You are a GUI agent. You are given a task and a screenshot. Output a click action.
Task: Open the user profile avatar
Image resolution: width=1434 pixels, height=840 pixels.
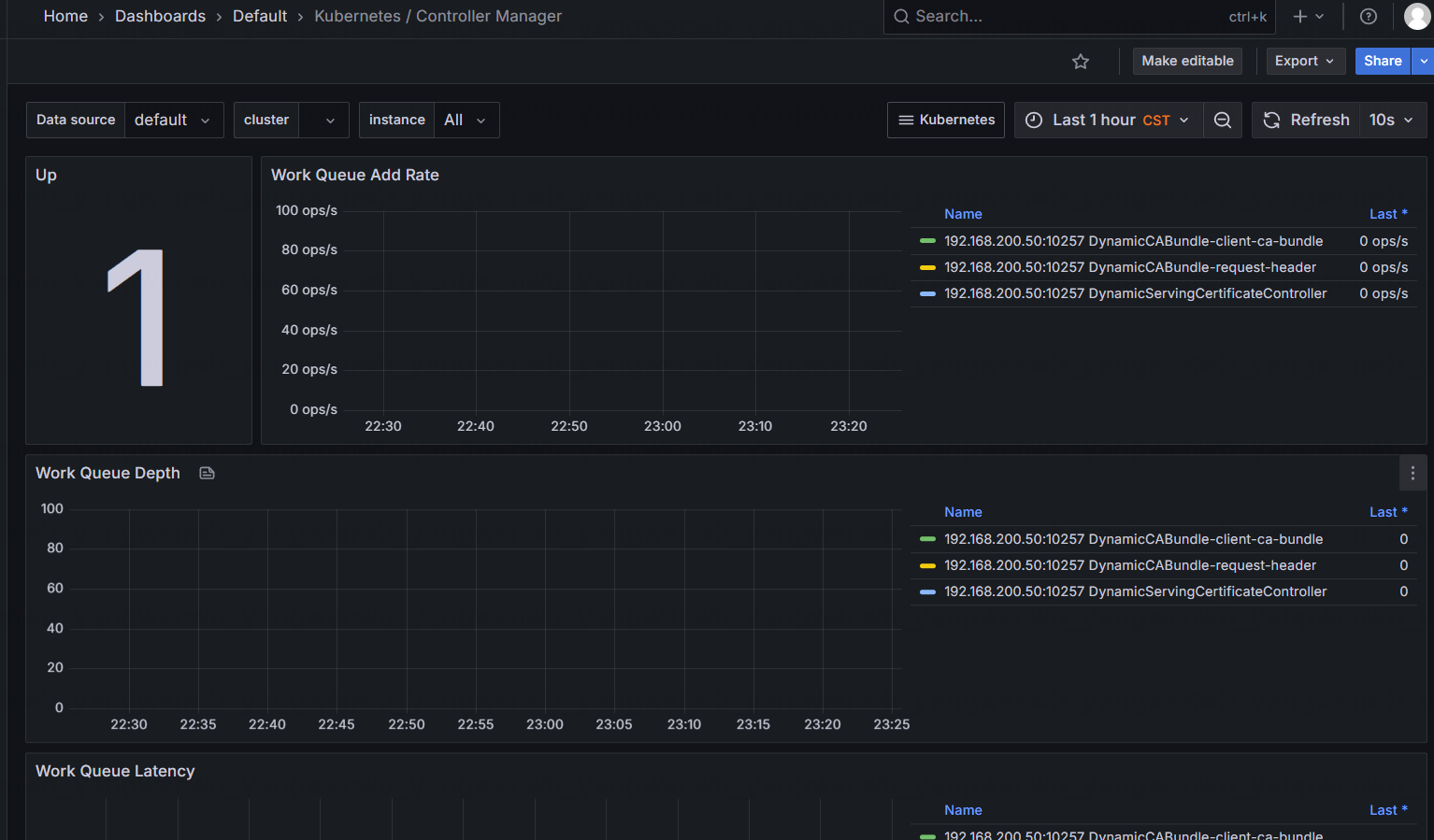tap(1417, 17)
